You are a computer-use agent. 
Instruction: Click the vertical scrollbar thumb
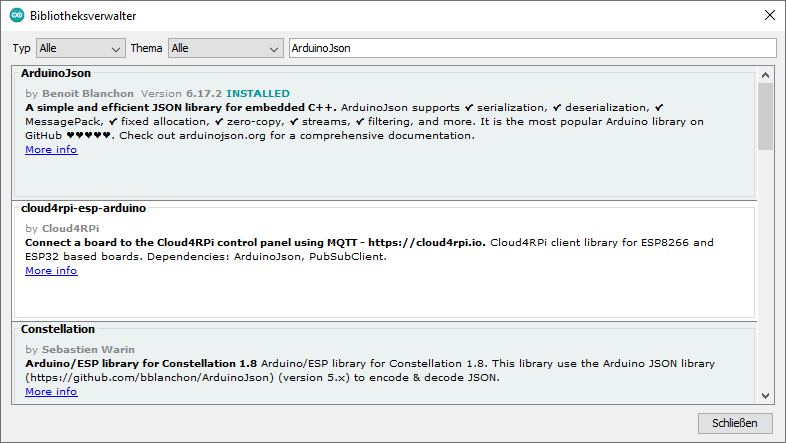pyautogui.click(x=765, y=115)
